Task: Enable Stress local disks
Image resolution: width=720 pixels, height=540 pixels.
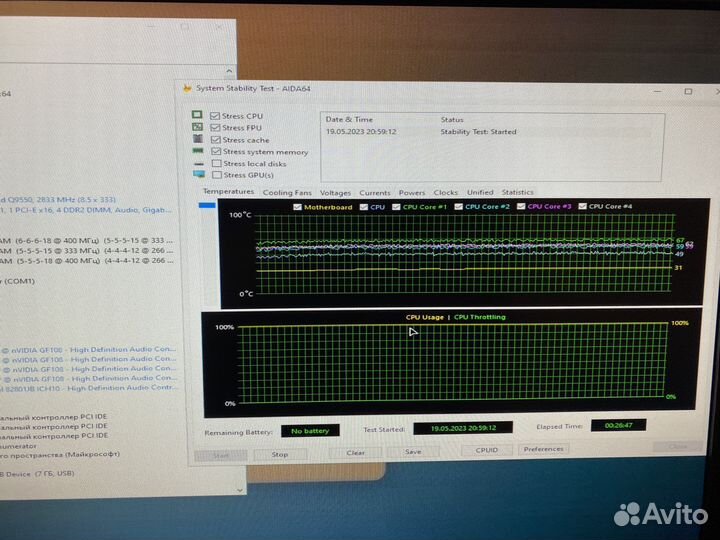Action: click(x=216, y=163)
